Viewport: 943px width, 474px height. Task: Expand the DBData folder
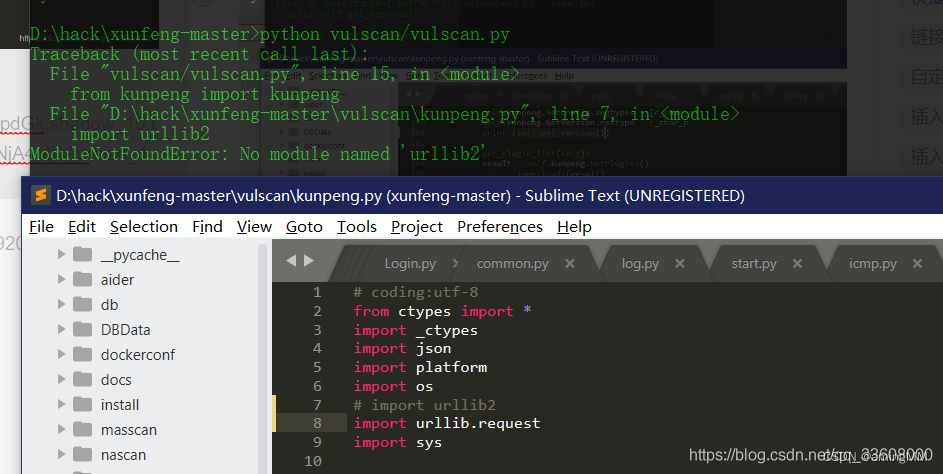coord(61,329)
